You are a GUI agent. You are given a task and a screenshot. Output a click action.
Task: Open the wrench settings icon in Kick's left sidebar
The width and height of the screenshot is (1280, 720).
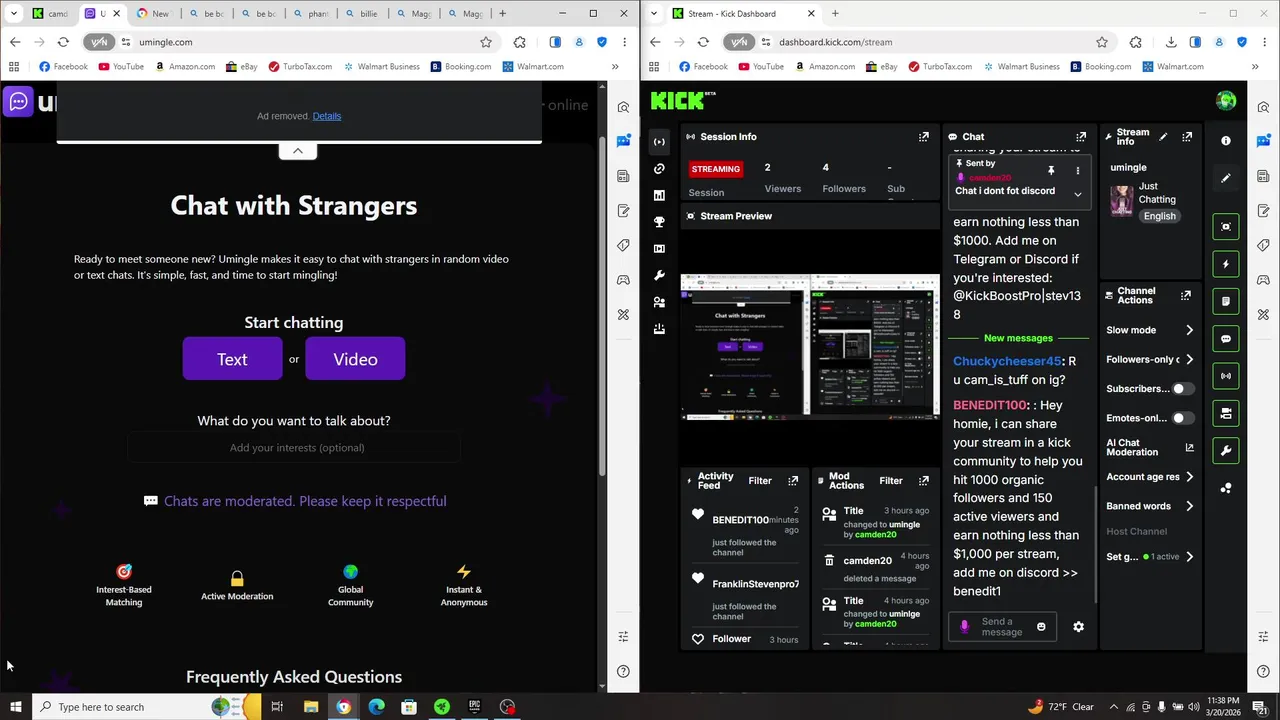click(659, 275)
